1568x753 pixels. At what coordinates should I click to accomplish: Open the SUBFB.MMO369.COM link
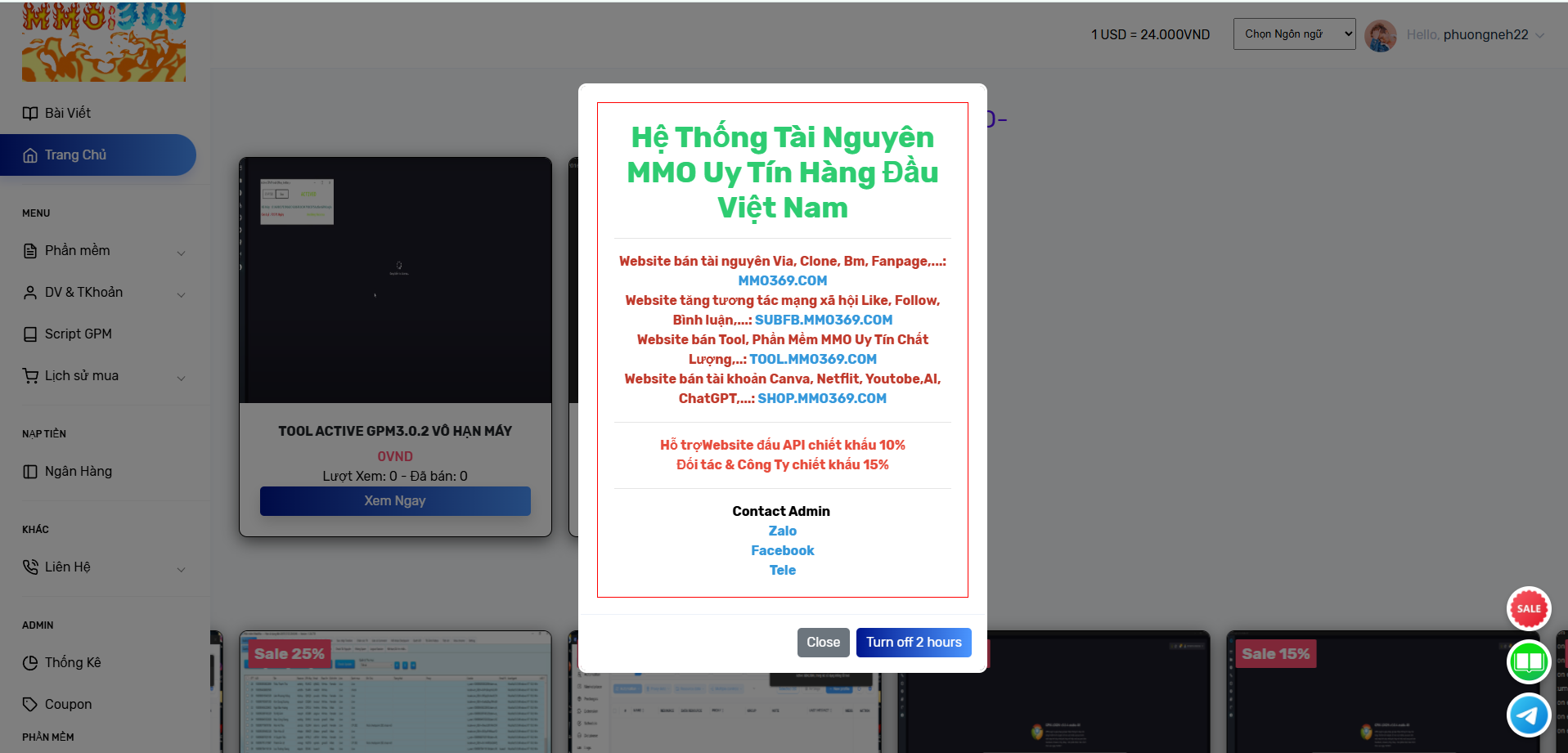point(823,320)
